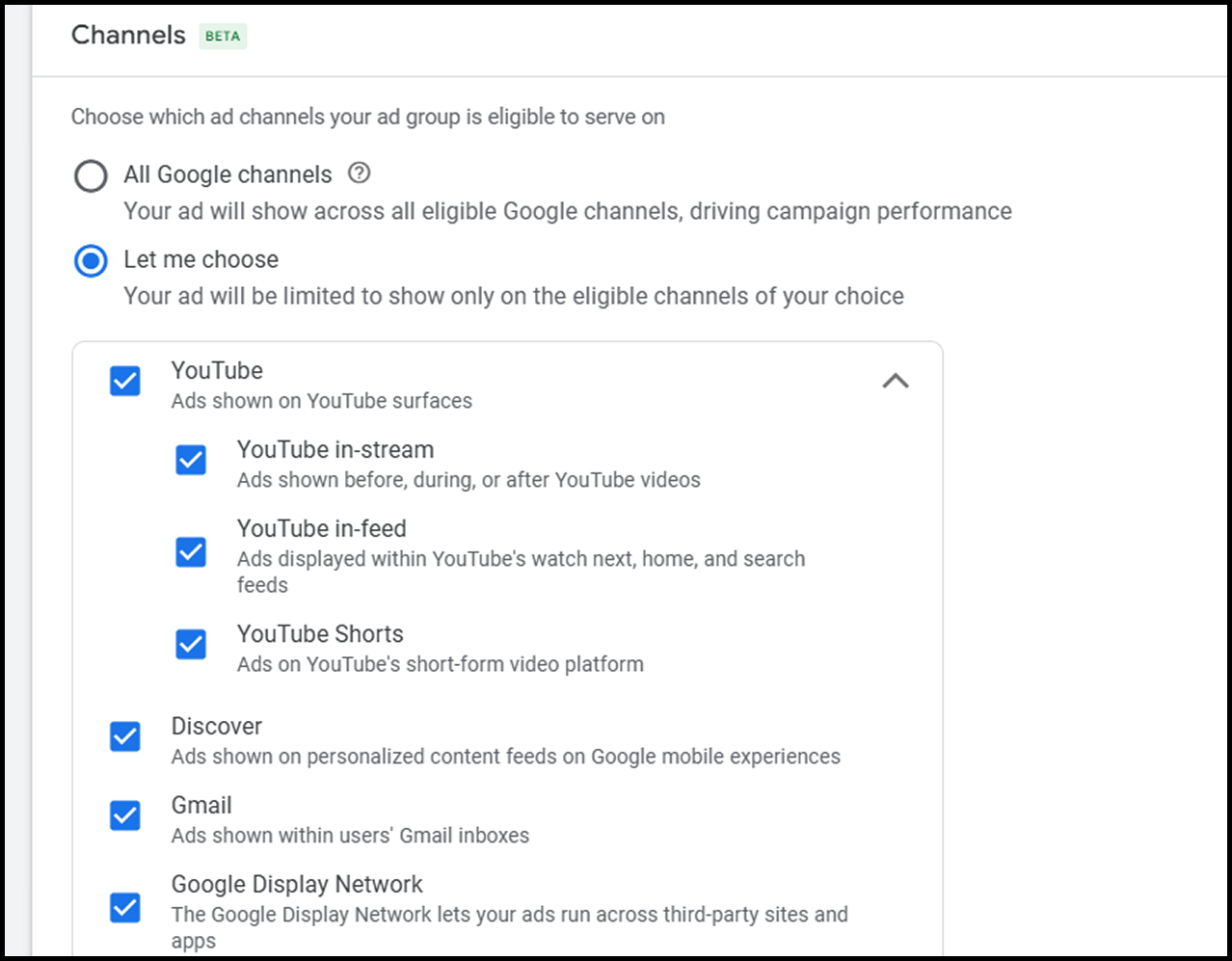Viewport: 1232px width, 961px height.
Task: Open help icon beside All Google channels
Action: point(359,174)
